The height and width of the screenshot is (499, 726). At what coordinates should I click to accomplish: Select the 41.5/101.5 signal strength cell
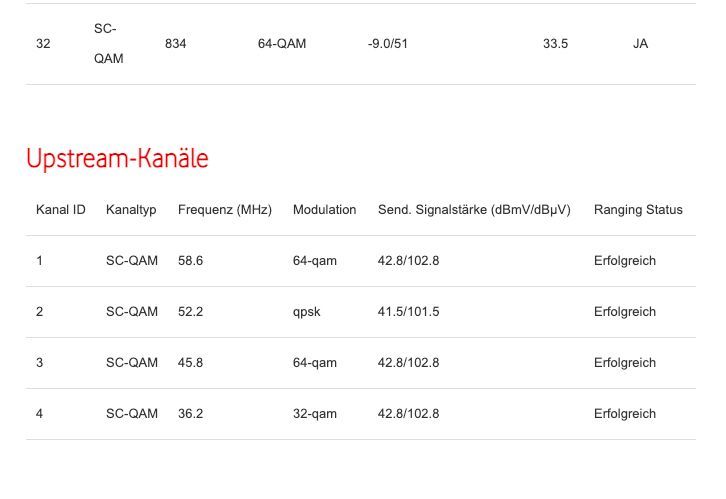(408, 312)
